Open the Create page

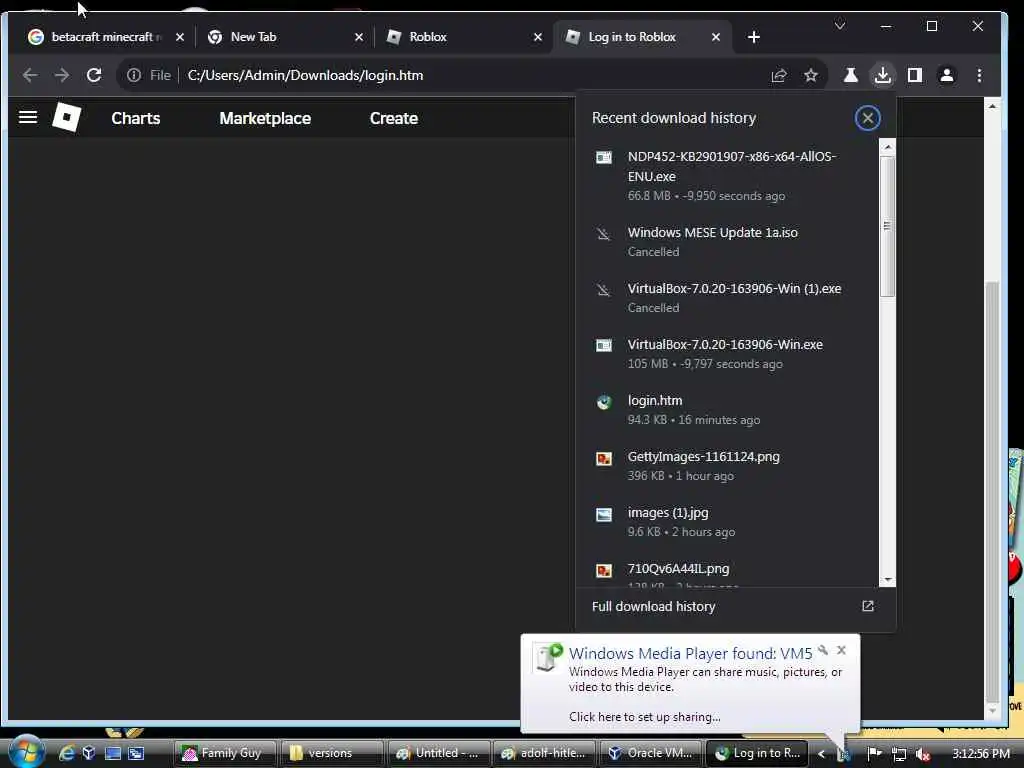pyautogui.click(x=393, y=118)
